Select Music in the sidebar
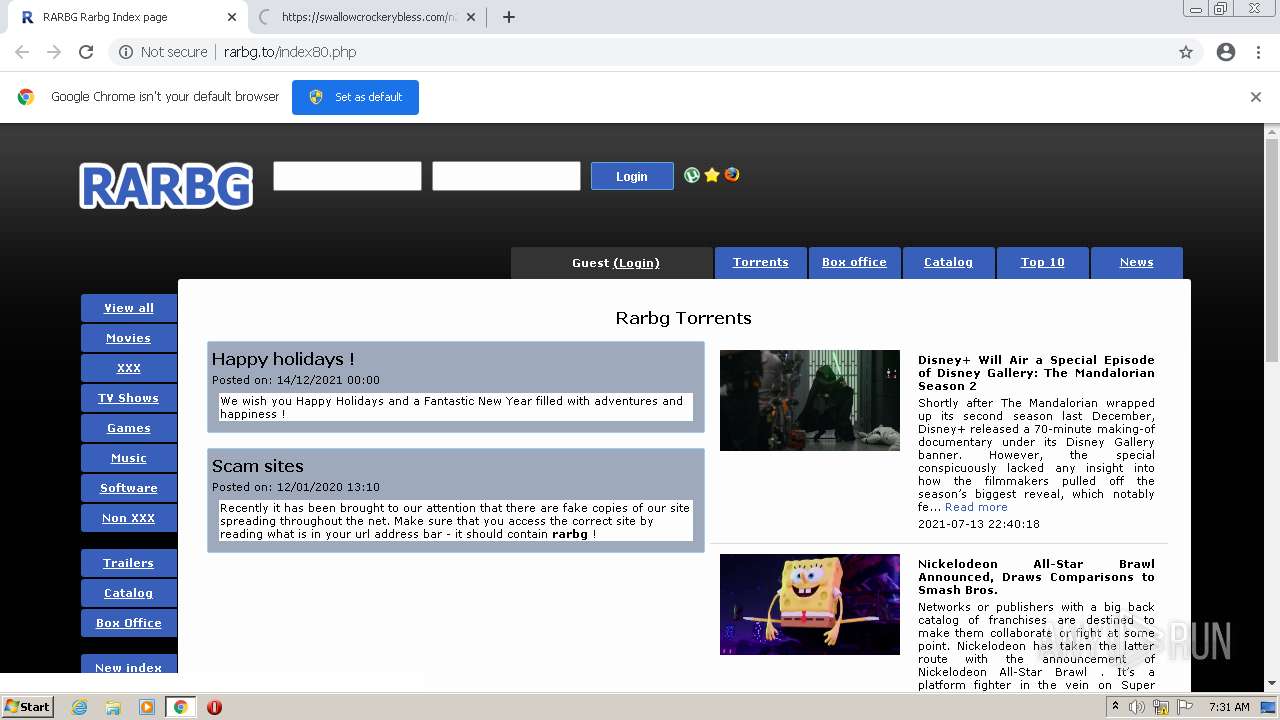Screen dimensions: 1280x720 click(x=129, y=458)
